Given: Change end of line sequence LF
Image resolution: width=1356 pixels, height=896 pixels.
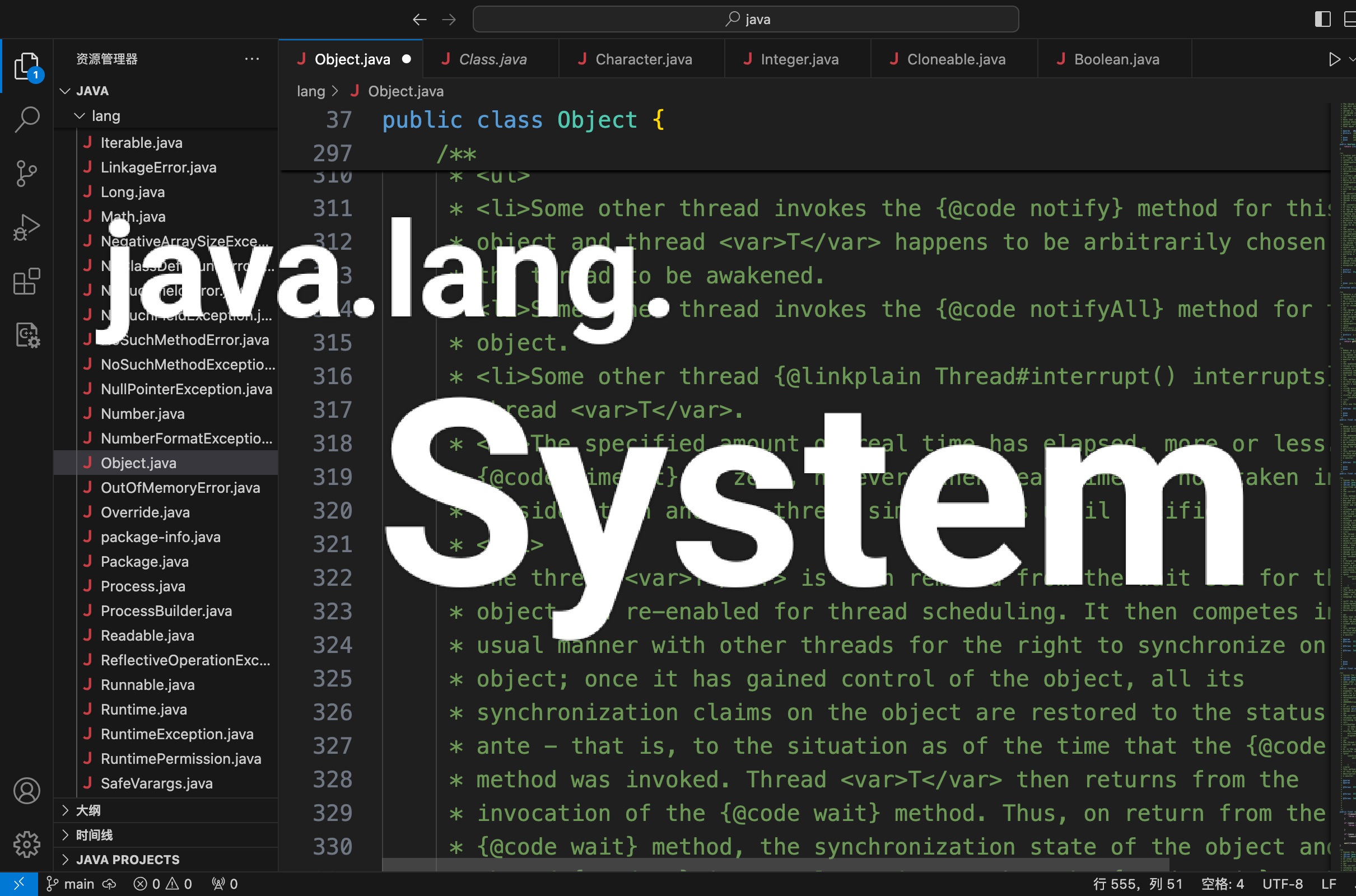Looking at the screenshot, I should tap(1329, 884).
